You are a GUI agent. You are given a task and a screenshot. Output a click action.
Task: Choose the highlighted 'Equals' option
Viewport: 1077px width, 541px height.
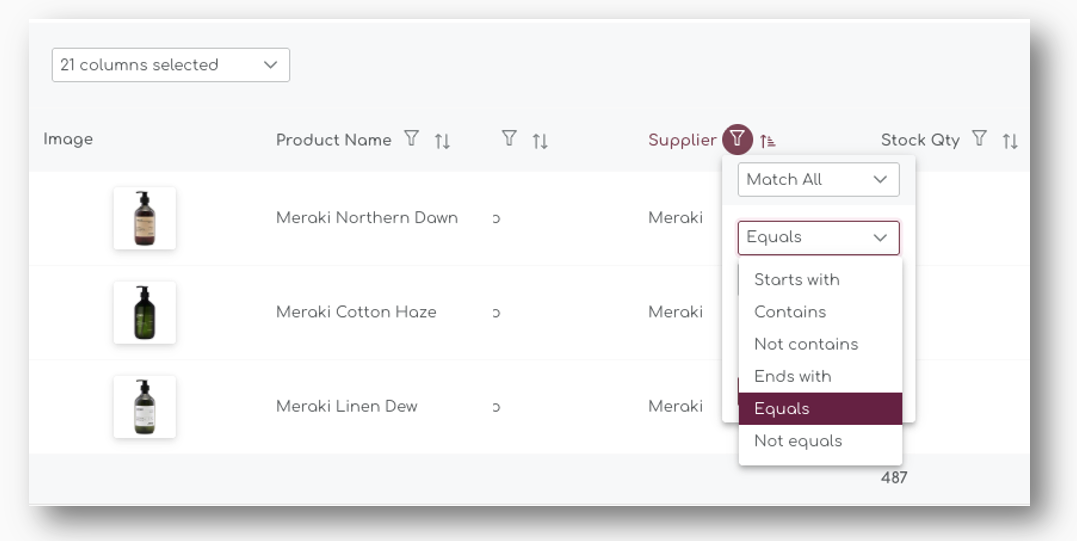[x=782, y=409]
